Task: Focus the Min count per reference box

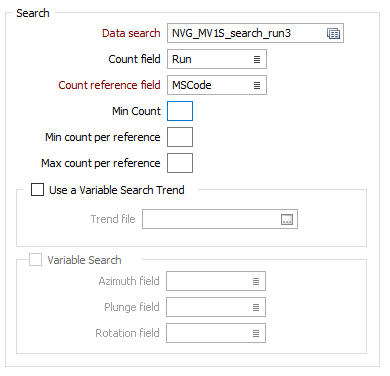Action: point(180,137)
